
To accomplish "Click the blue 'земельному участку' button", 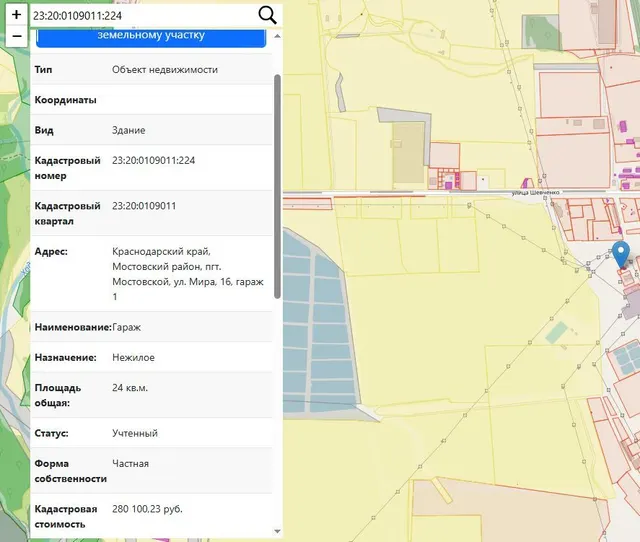I will point(151,38).
